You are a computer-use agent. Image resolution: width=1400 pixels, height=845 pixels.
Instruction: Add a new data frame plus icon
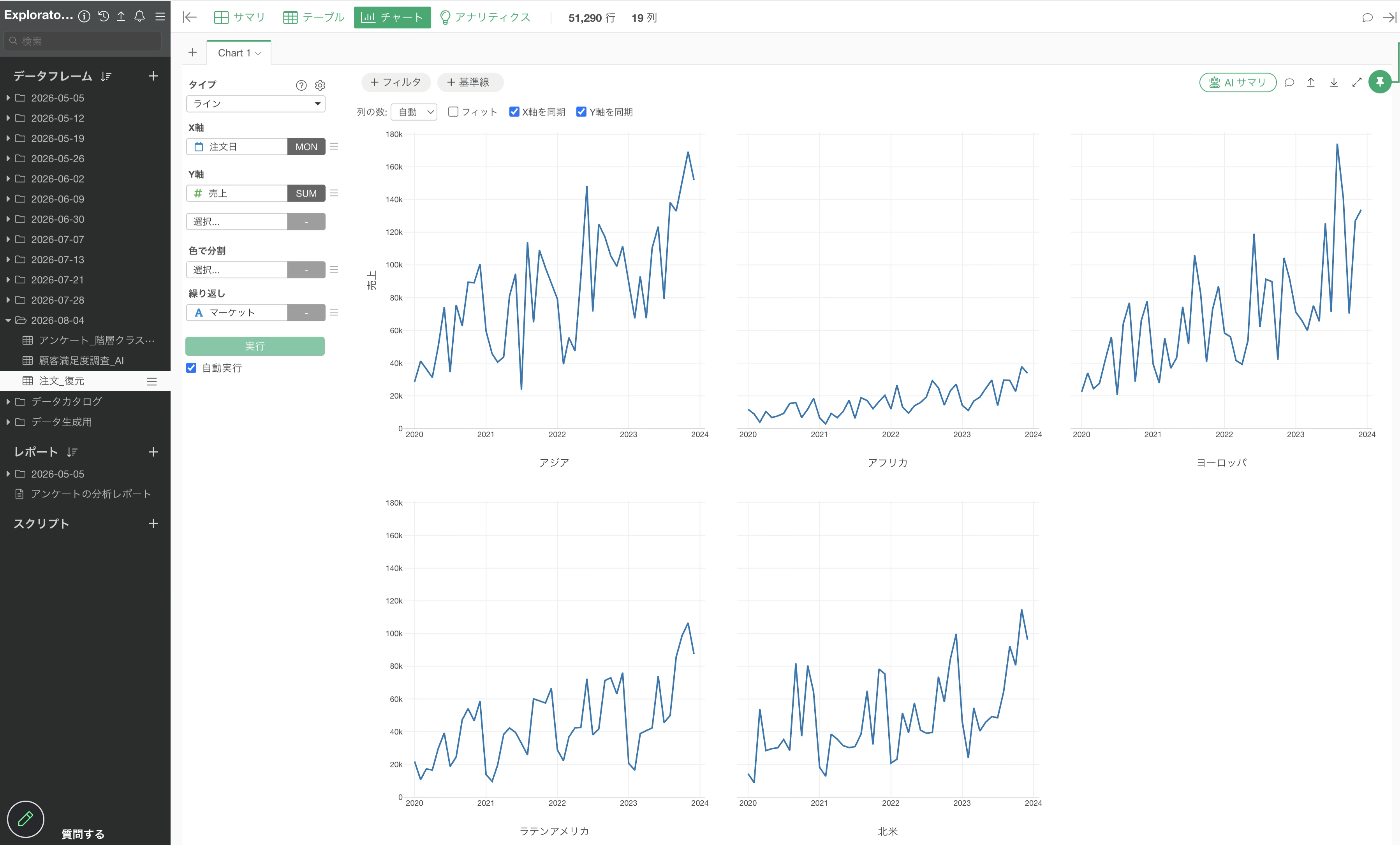click(x=153, y=76)
